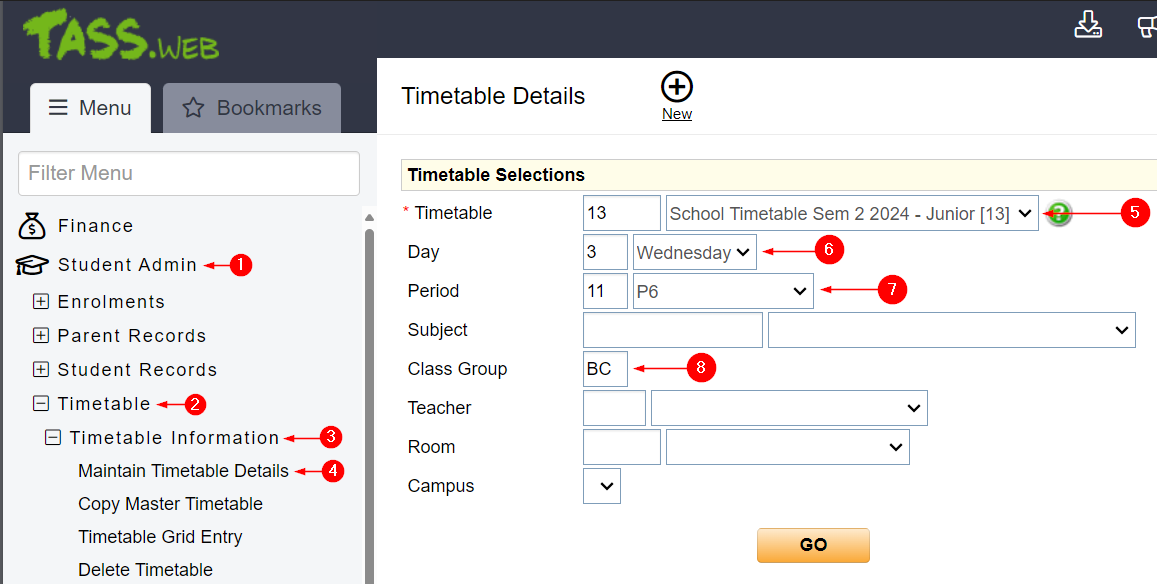Click the Finance money bag icon
Image resolution: width=1157 pixels, height=584 pixels.
tap(32, 226)
